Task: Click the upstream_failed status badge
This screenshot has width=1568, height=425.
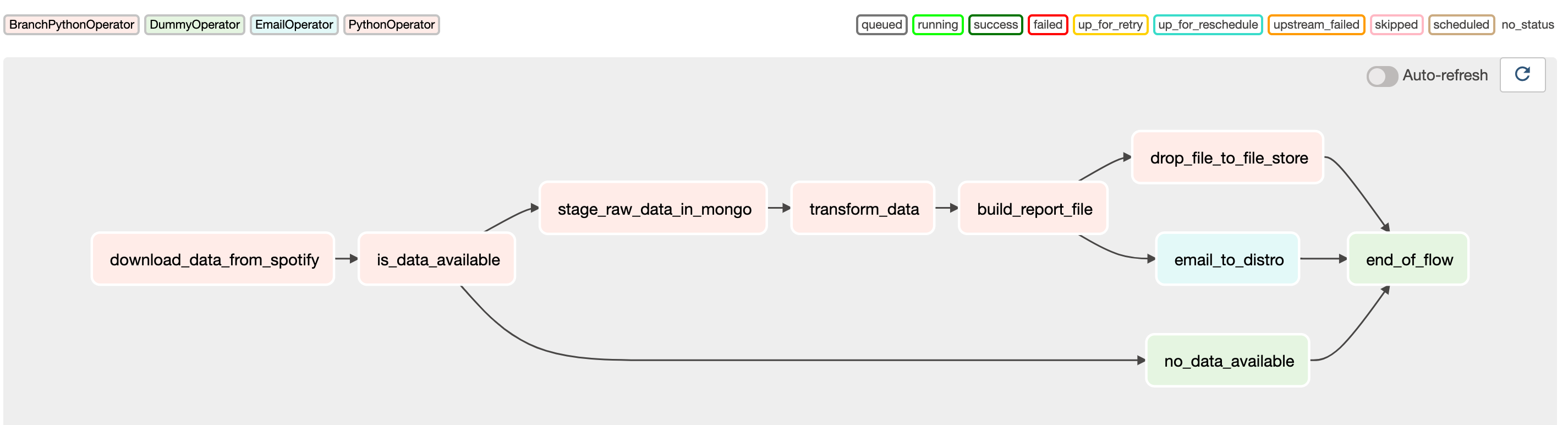Action: (x=1316, y=24)
